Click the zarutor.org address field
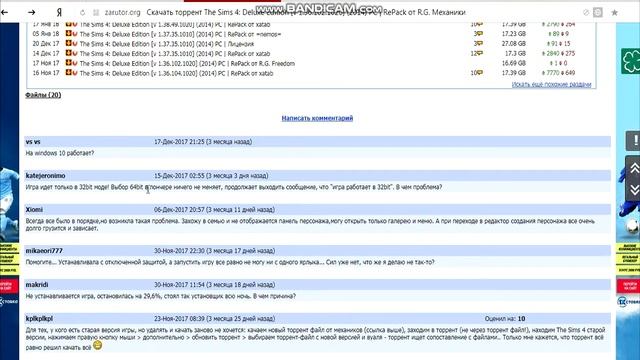 (122, 13)
